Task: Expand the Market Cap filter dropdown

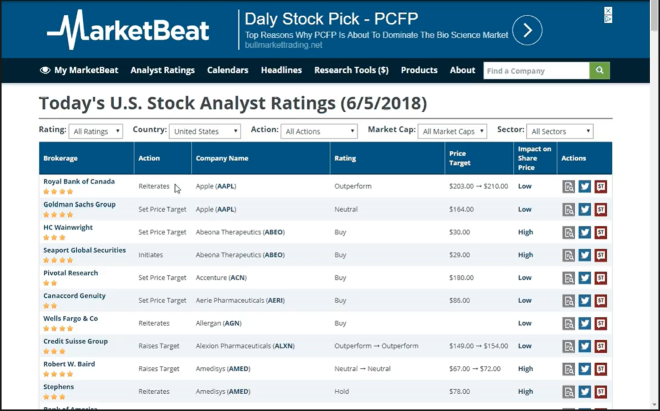Action: (453, 131)
